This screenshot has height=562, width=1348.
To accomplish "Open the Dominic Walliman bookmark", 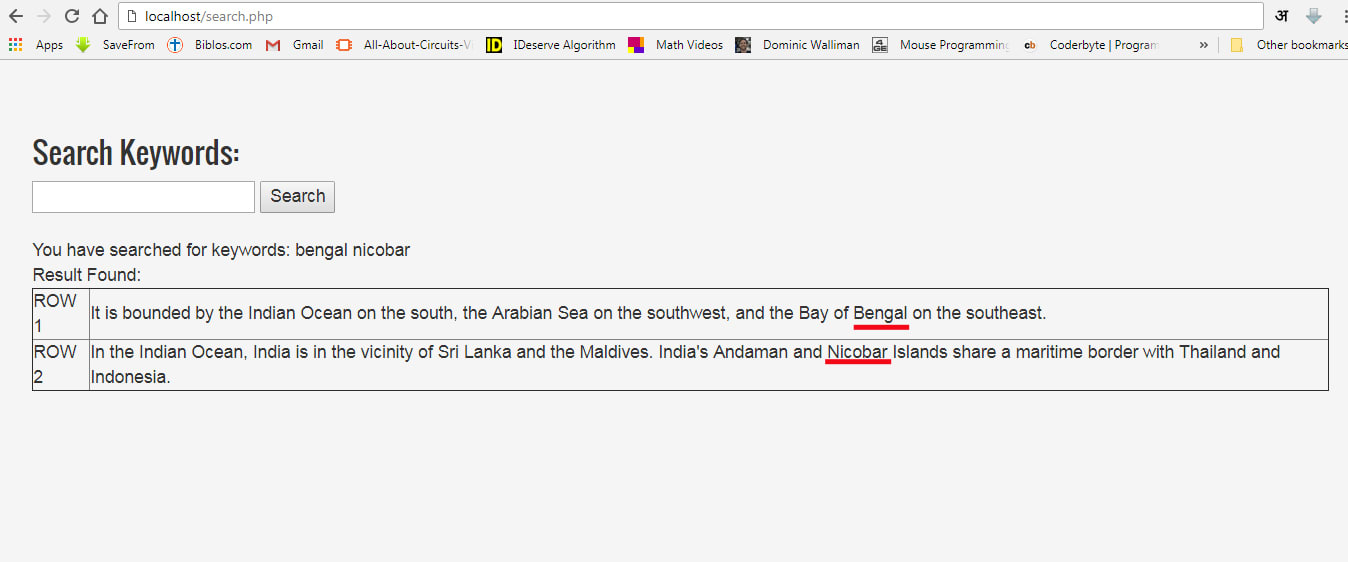I will coord(798,45).
